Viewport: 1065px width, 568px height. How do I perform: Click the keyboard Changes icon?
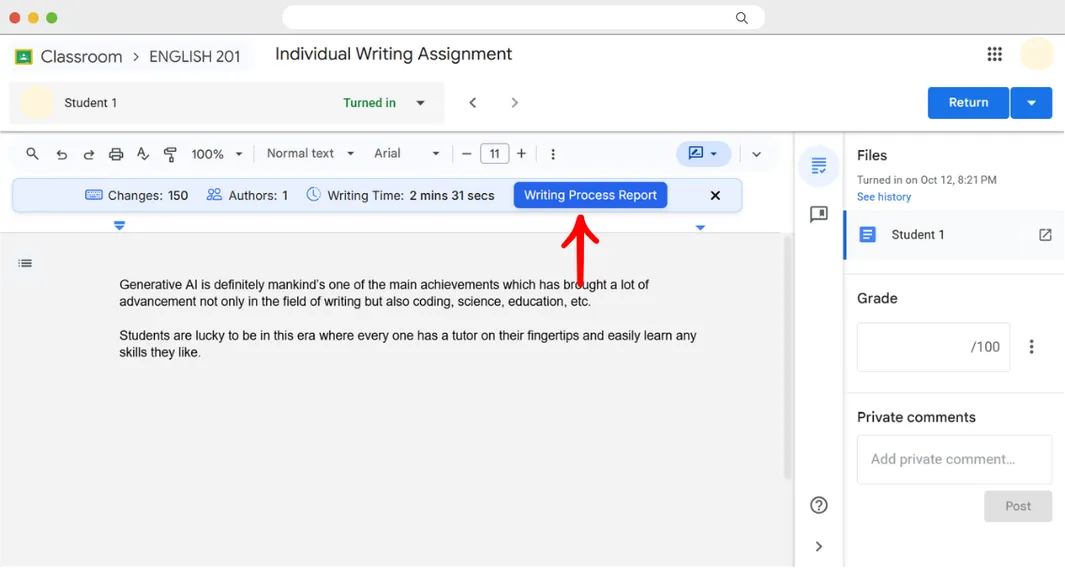click(x=94, y=195)
